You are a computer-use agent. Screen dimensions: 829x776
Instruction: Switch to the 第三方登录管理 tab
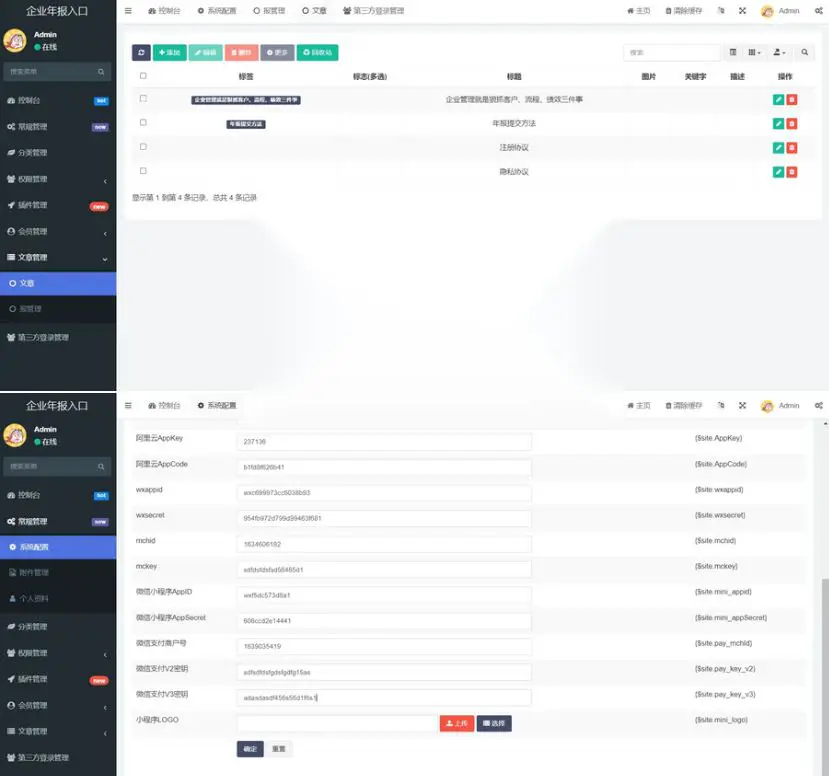373,11
